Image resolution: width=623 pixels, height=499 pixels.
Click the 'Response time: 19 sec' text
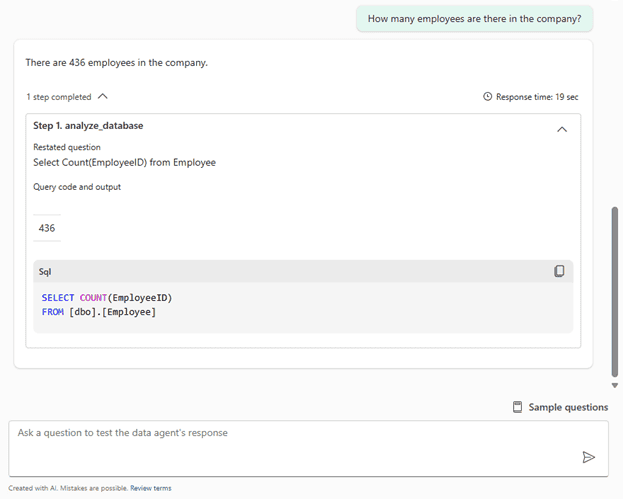pos(537,97)
